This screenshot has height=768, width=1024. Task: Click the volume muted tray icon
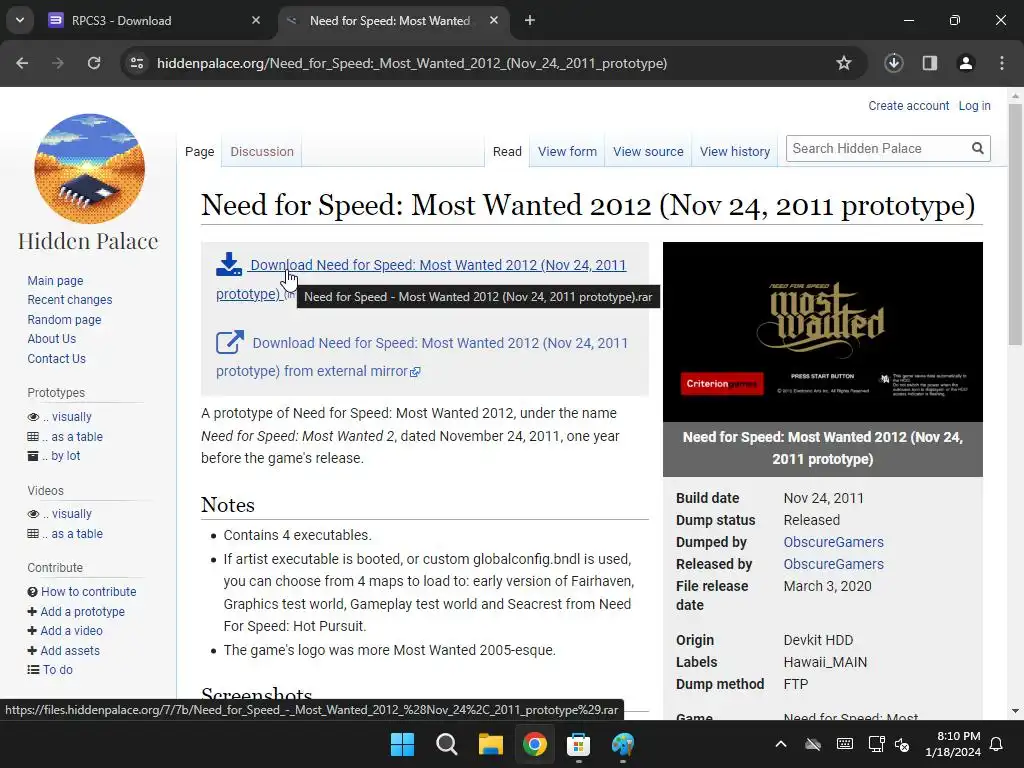coord(902,744)
